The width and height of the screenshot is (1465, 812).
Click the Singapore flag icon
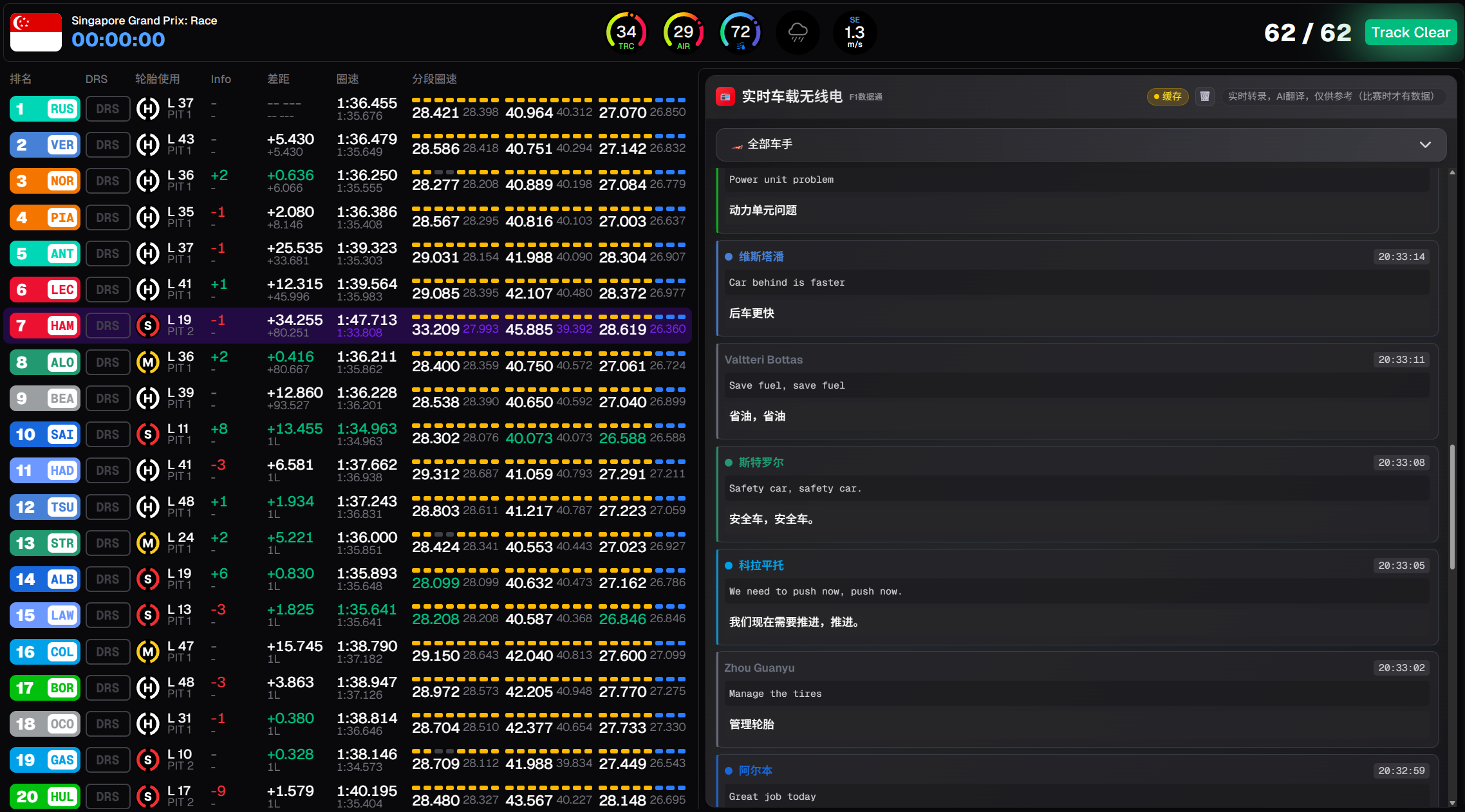click(x=36, y=32)
